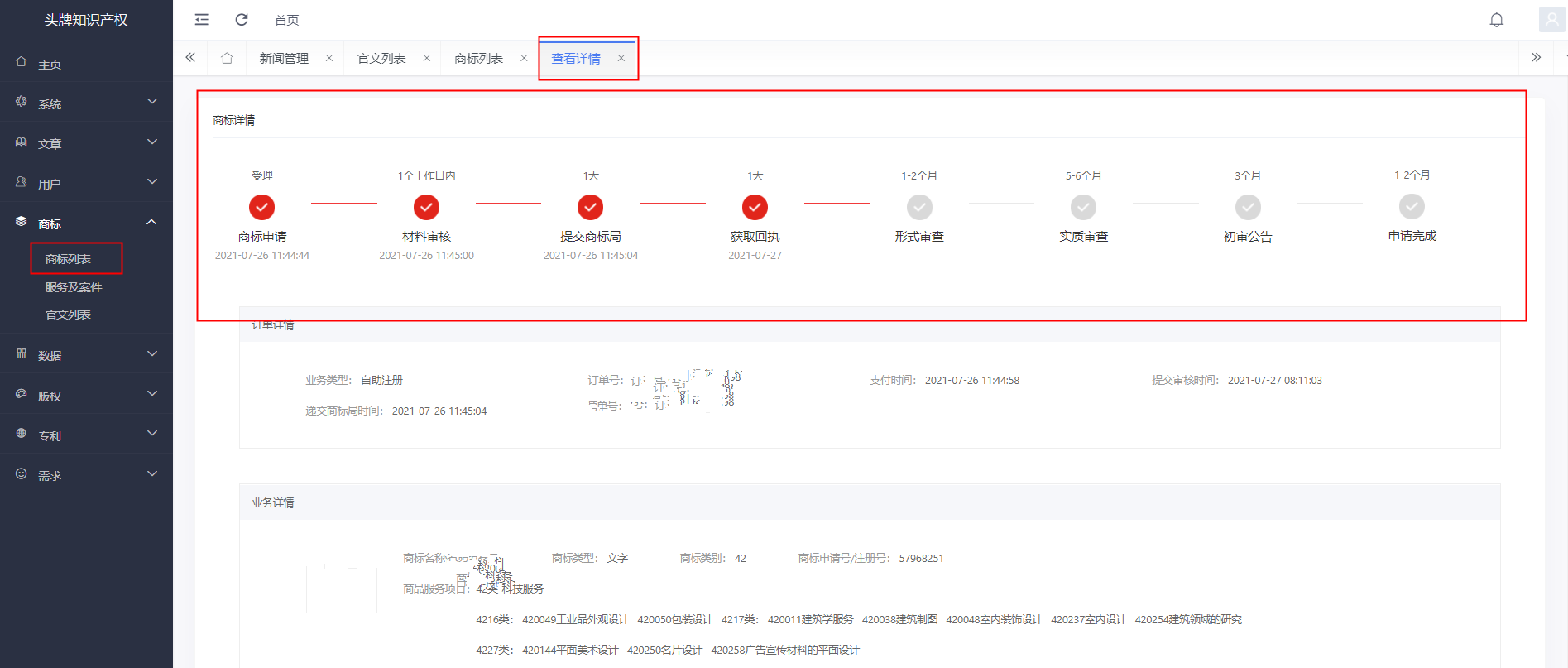
Task: Click the payment time 2021-07-26 11:44:58
Action: (972, 381)
